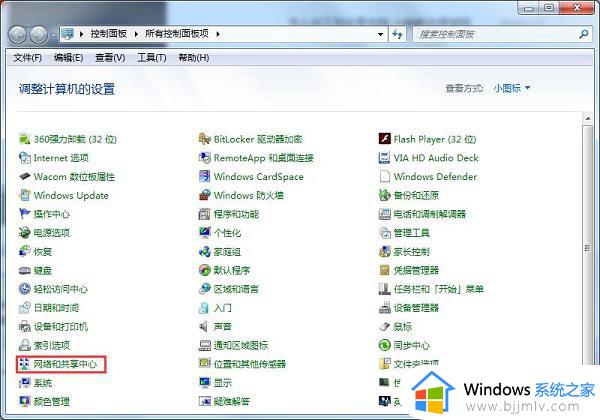Click the 电源选项 icon
Screen dimensions: 600x420
(24, 233)
